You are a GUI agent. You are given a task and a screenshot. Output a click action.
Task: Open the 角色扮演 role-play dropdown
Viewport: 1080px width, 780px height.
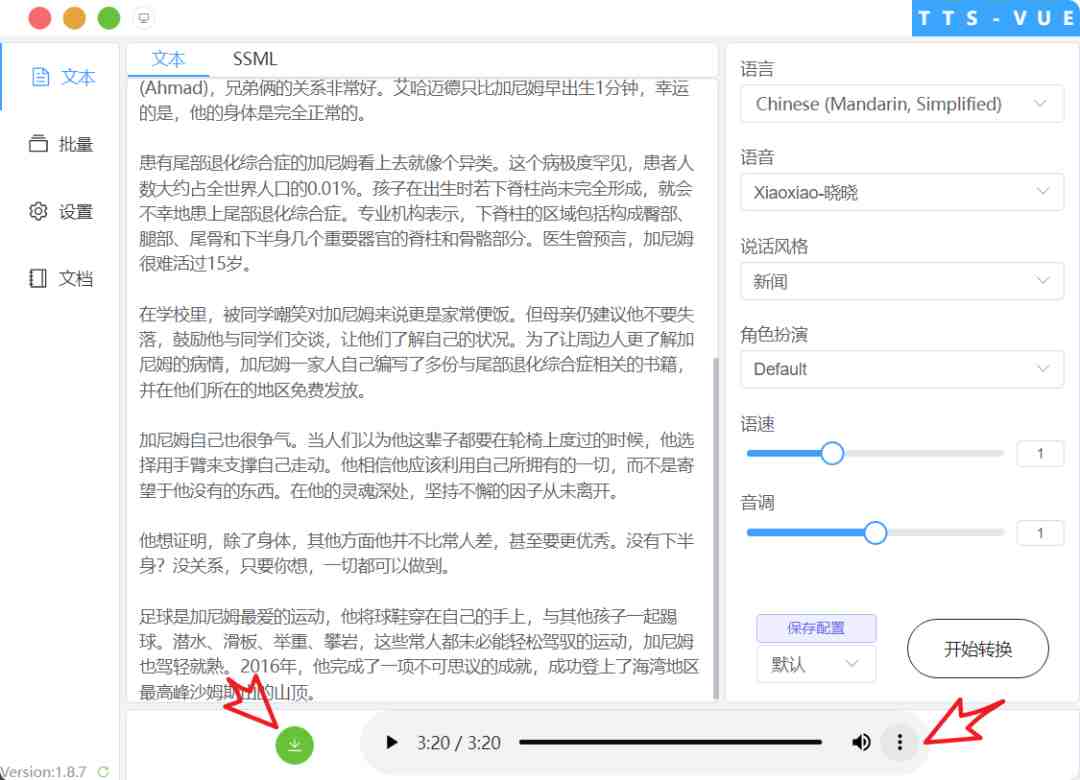[901, 369]
